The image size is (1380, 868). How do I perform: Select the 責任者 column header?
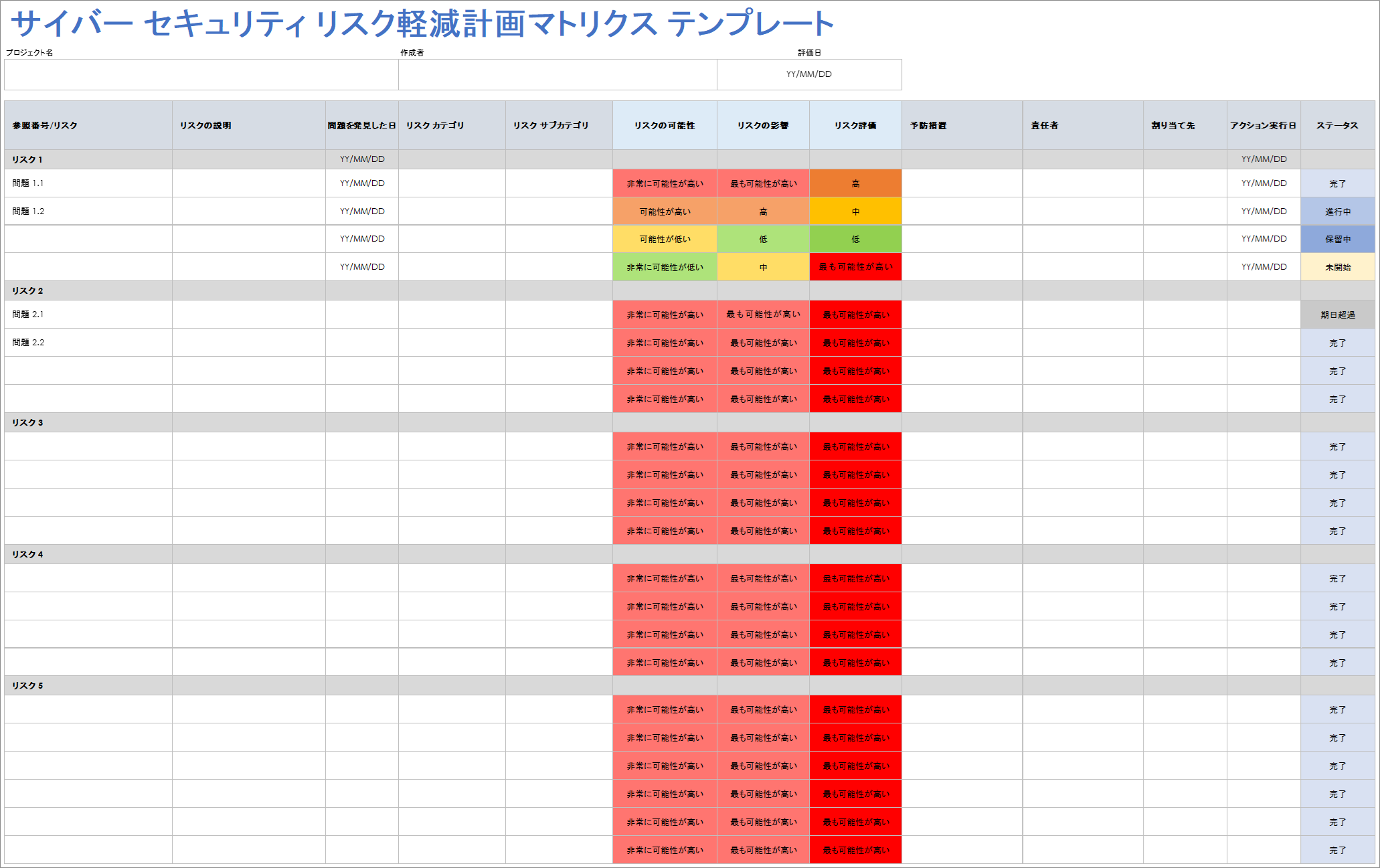(1083, 125)
